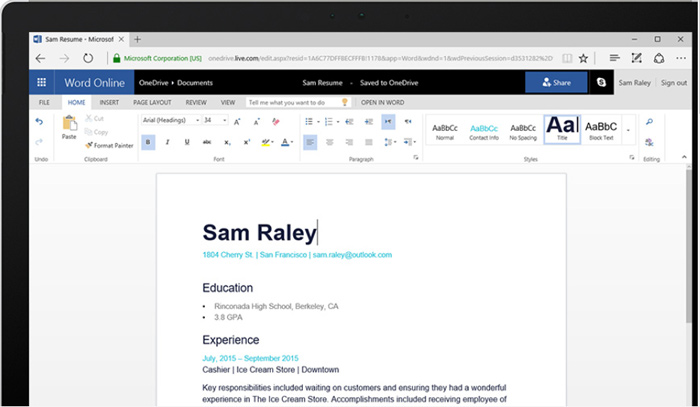Make a Web Note in Edge
This screenshot has height=407, width=700.
pos(637,58)
